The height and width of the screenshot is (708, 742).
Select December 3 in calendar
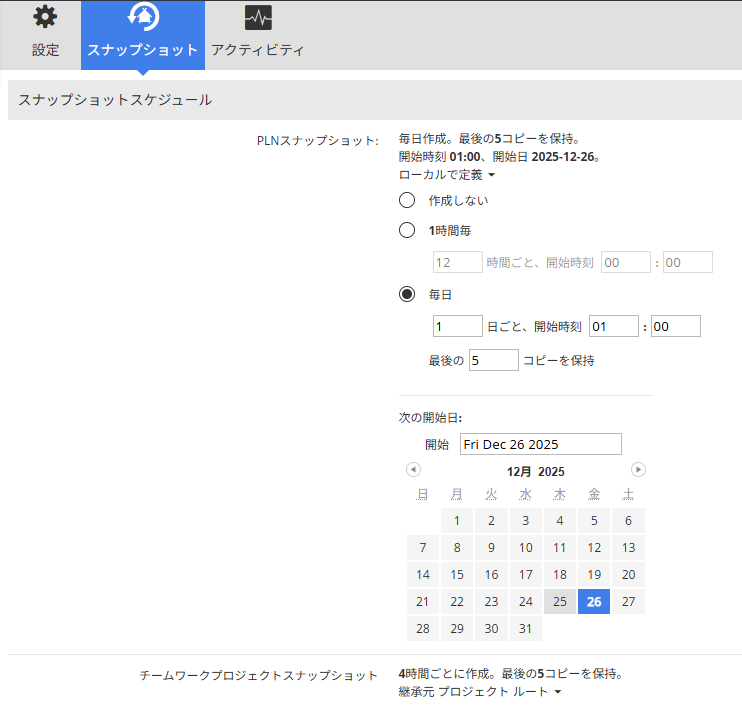click(526, 521)
